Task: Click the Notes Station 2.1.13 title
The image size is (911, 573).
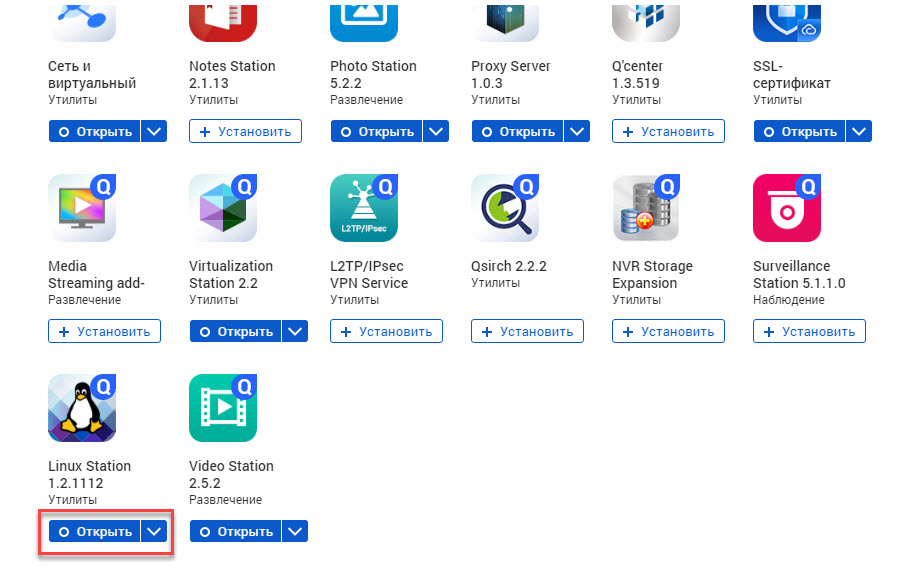Action: [x=232, y=74]
